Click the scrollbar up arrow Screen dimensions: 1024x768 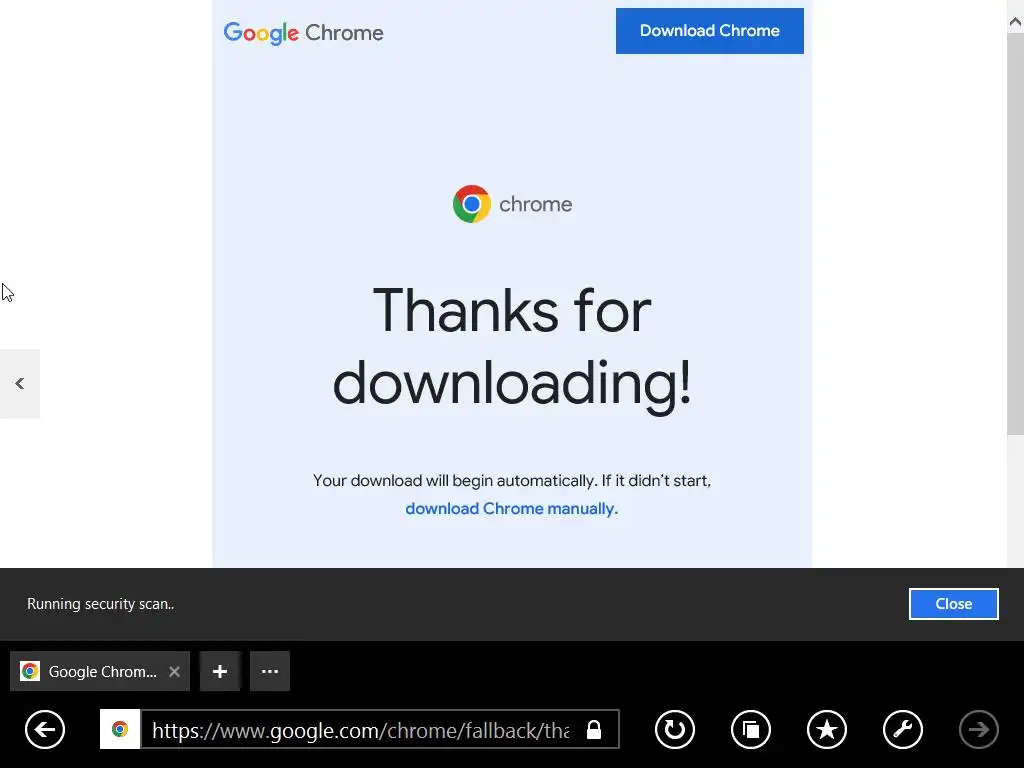1015,22
